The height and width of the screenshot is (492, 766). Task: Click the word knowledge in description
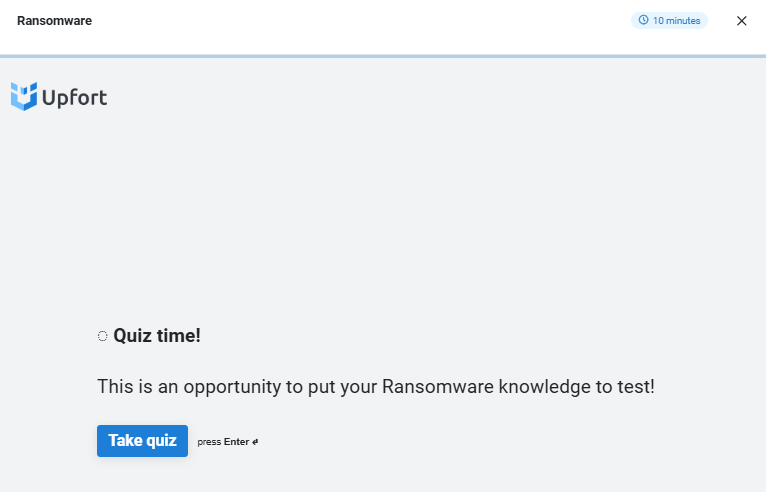(544, 387)
